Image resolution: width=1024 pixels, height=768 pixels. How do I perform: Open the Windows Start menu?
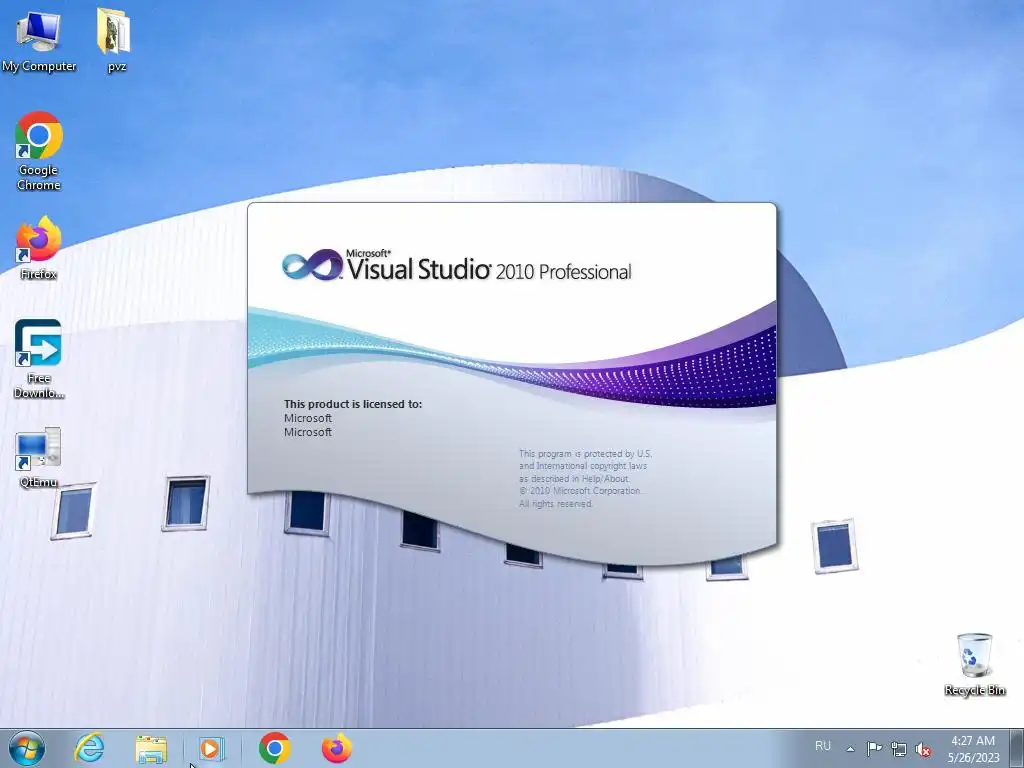pos(27,748)
